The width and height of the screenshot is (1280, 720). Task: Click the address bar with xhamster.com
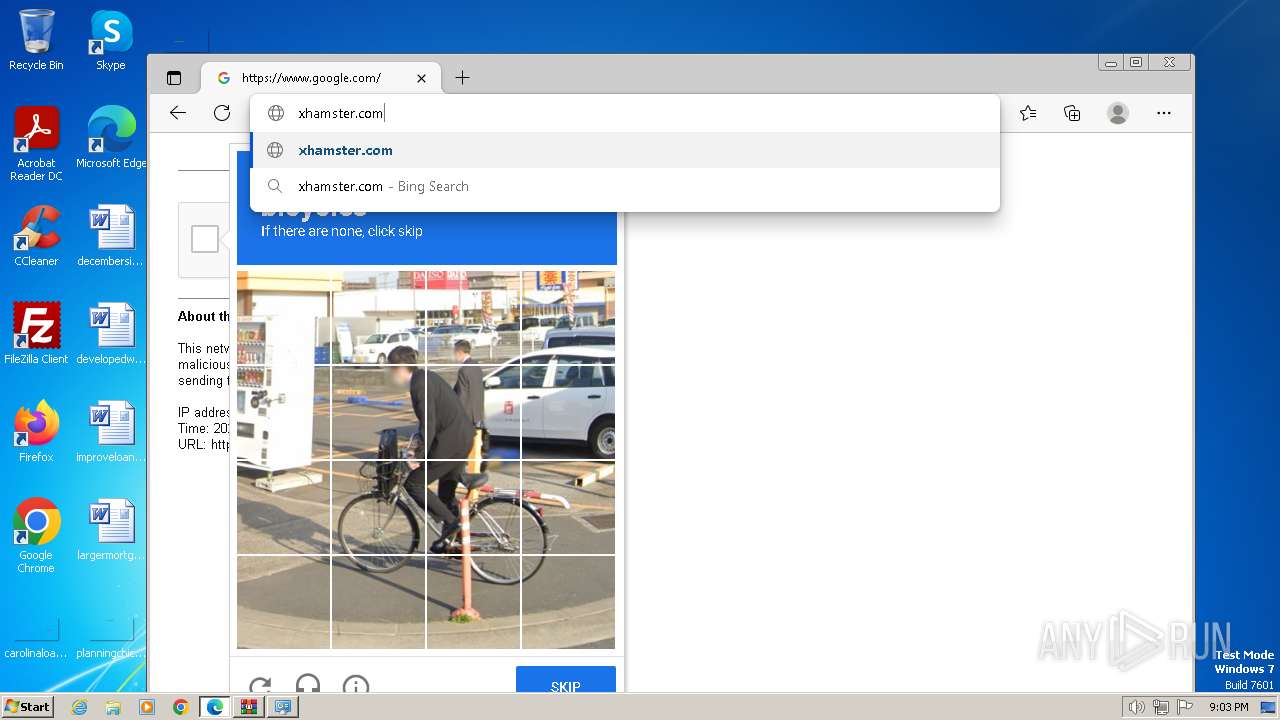point(625,113)
